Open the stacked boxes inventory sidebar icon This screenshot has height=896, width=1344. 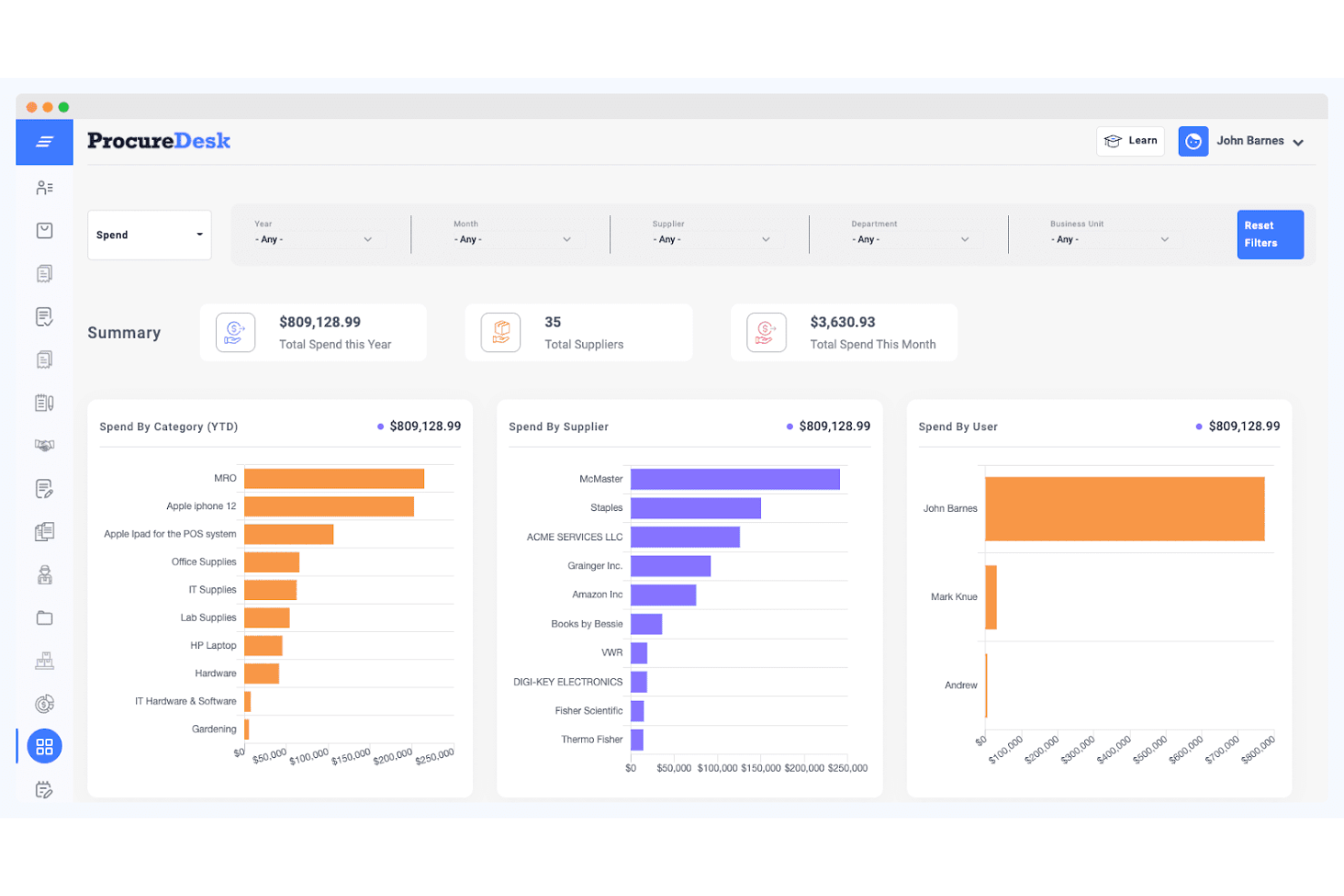click(x=44, y=661)
